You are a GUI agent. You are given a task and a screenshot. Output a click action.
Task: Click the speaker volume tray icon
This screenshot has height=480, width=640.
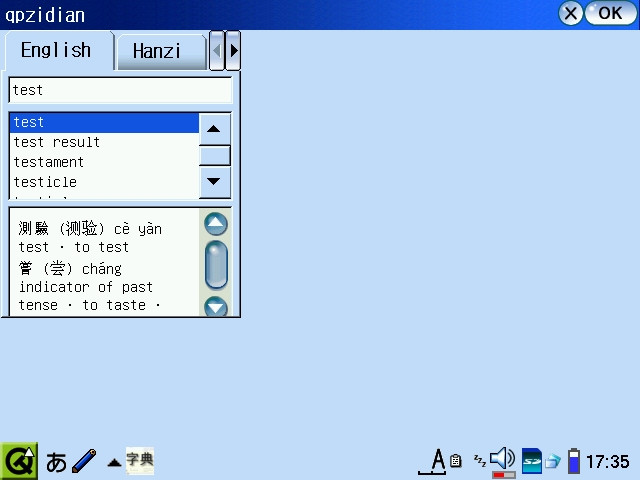(x=503, y=460)
